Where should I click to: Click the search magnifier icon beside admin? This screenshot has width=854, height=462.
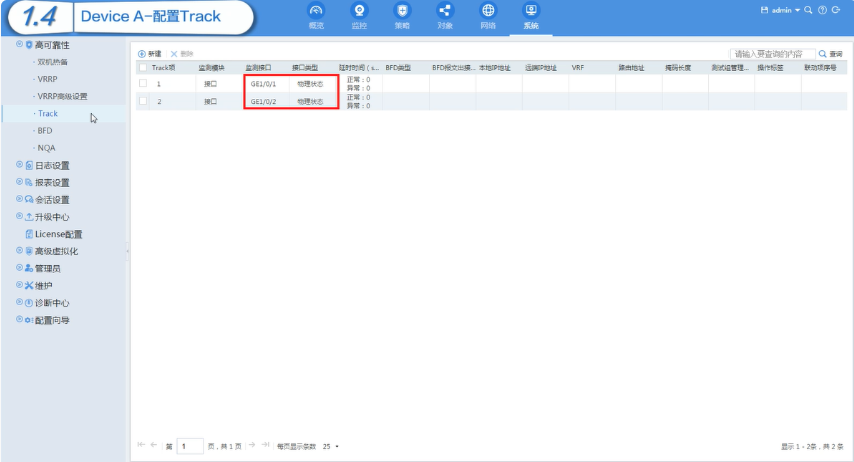[808, 10]
